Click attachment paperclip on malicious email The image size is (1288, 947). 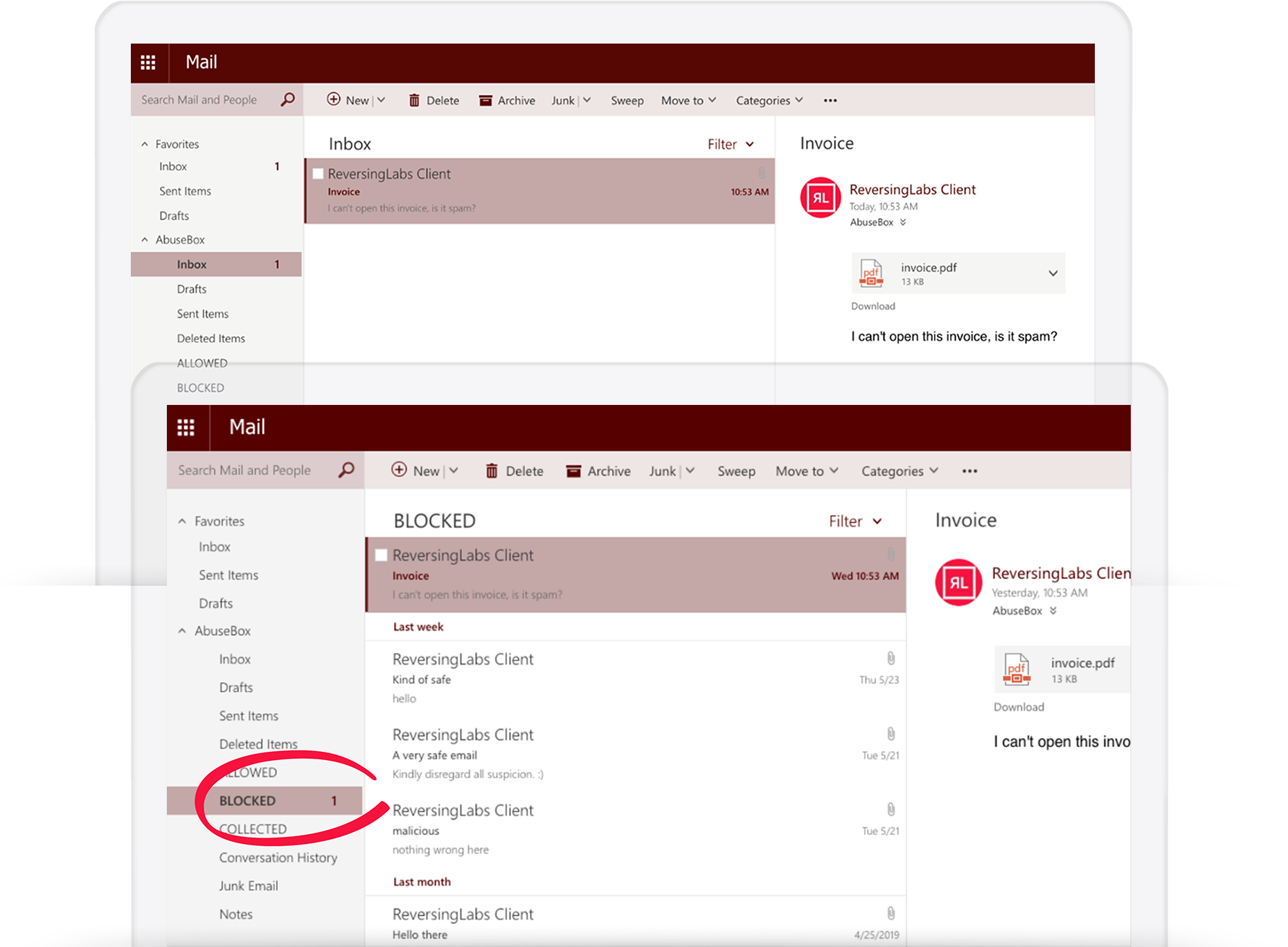891,809
